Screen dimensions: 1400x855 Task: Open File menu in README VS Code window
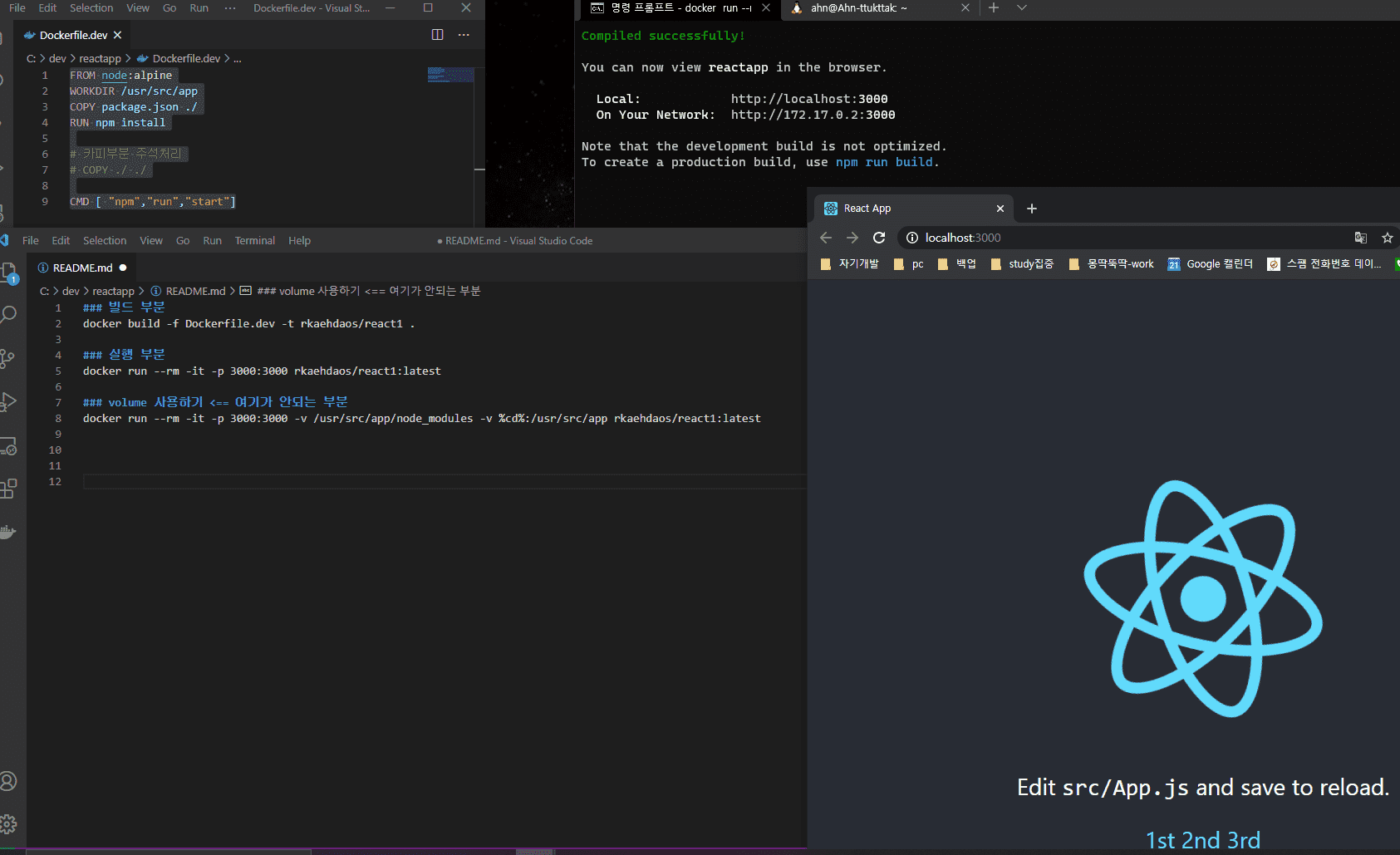click(x=31, y=240)
